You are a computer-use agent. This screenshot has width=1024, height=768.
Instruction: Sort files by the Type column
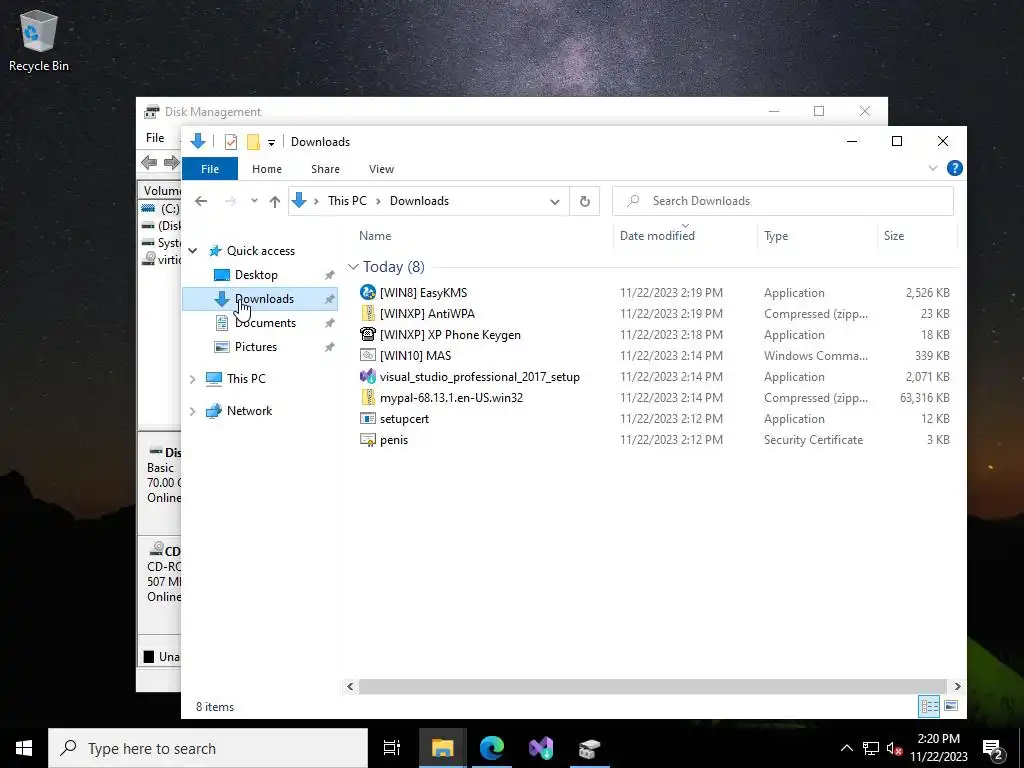click(776, 236)
